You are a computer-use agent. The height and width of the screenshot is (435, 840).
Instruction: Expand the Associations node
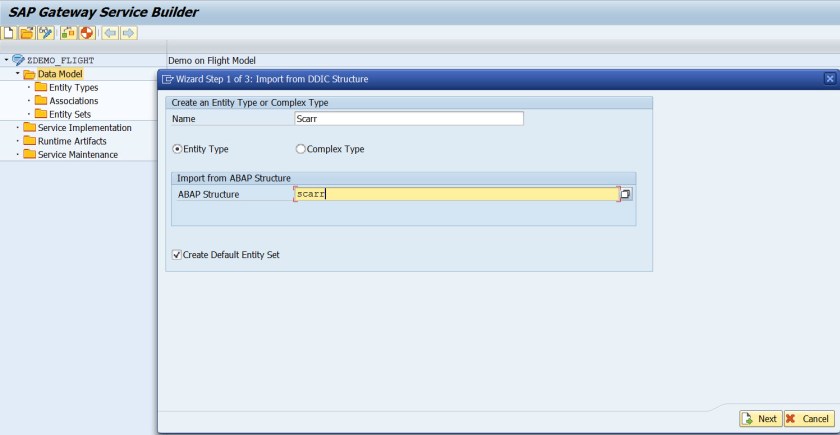coord(29,101)
